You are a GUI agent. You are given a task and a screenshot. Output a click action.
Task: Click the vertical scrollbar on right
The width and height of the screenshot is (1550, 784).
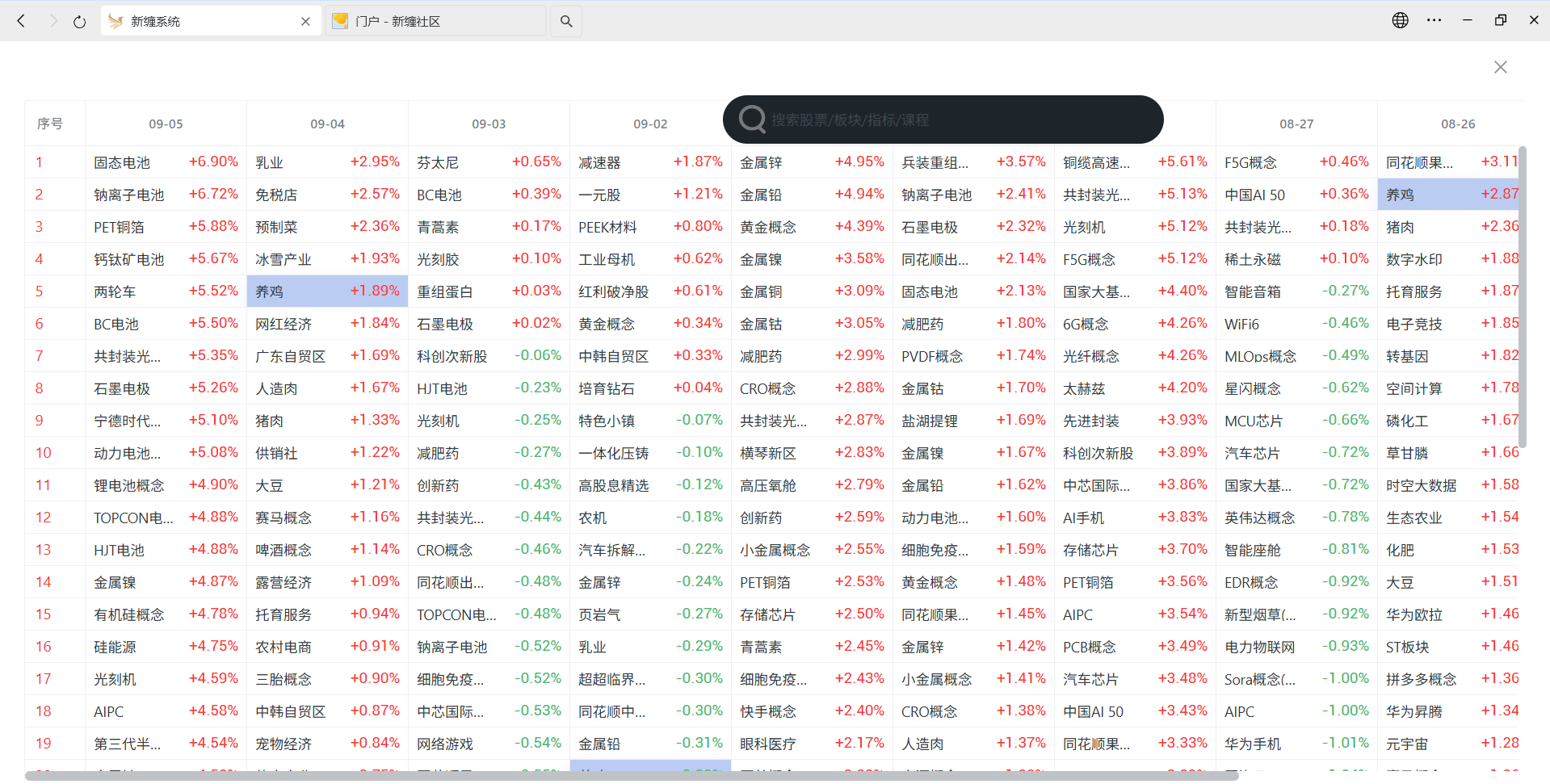(x=1522, y=299)
